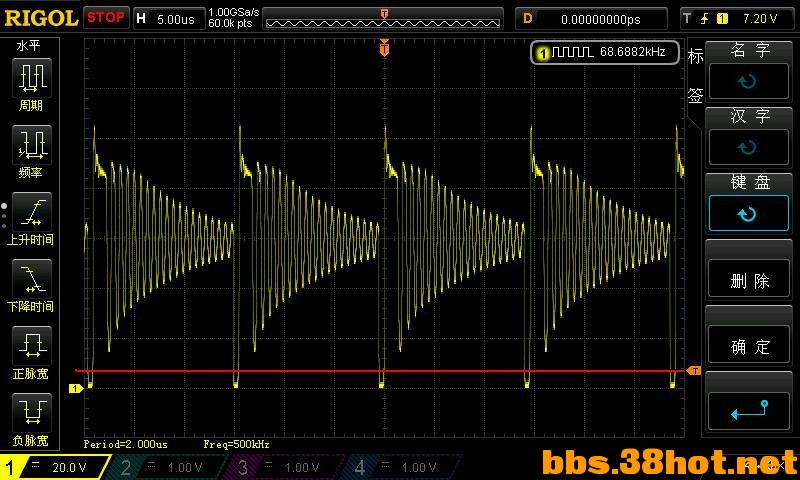Select the 下降时间 fall time measurement icon
The width and height of the screenshot is (800, 480).
32,279
